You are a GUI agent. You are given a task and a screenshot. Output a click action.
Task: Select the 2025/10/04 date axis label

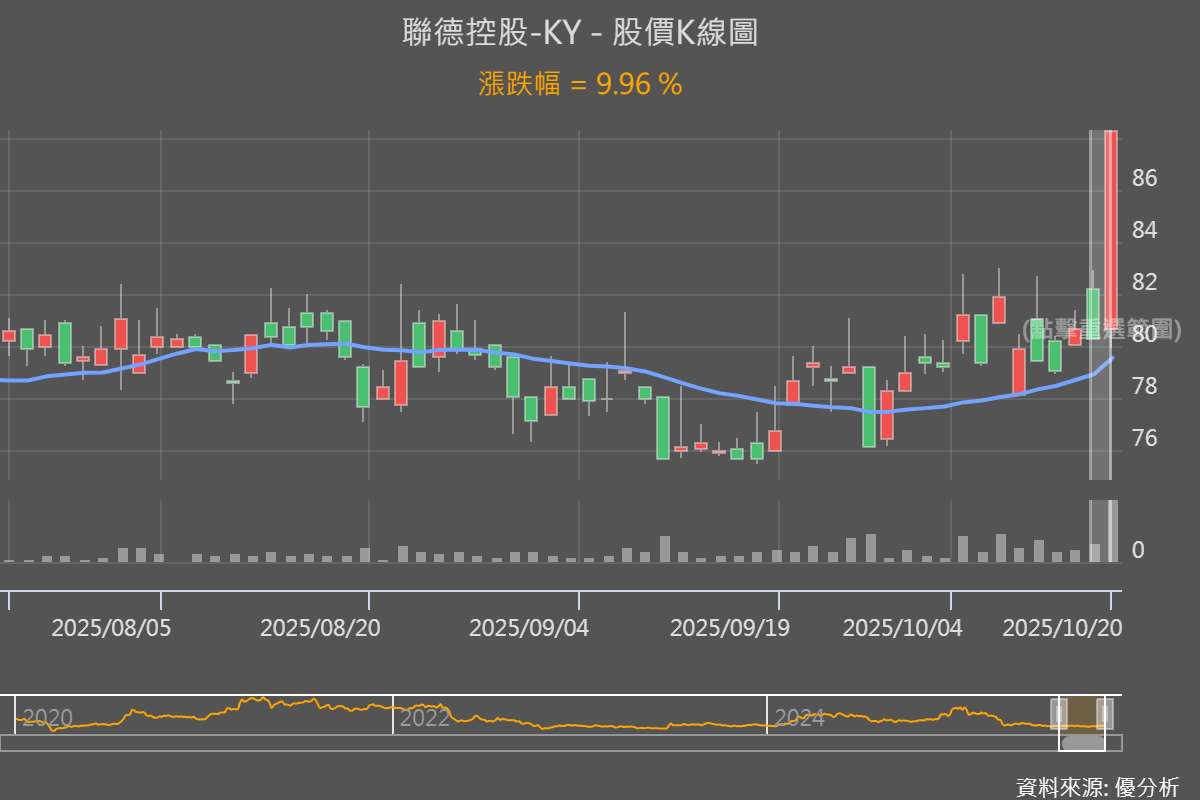903,628
